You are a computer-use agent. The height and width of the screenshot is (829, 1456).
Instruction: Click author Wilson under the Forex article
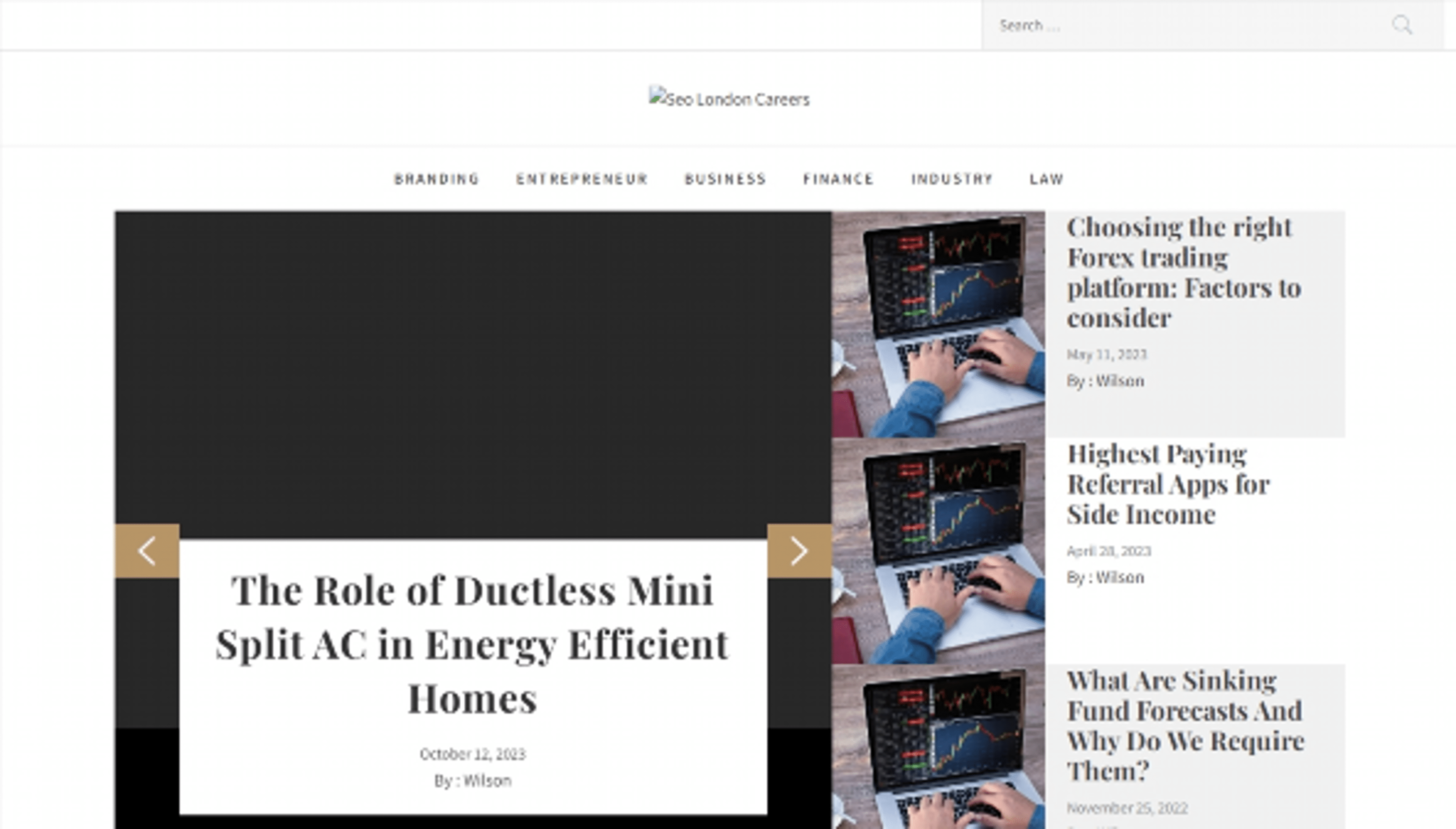1119,381
